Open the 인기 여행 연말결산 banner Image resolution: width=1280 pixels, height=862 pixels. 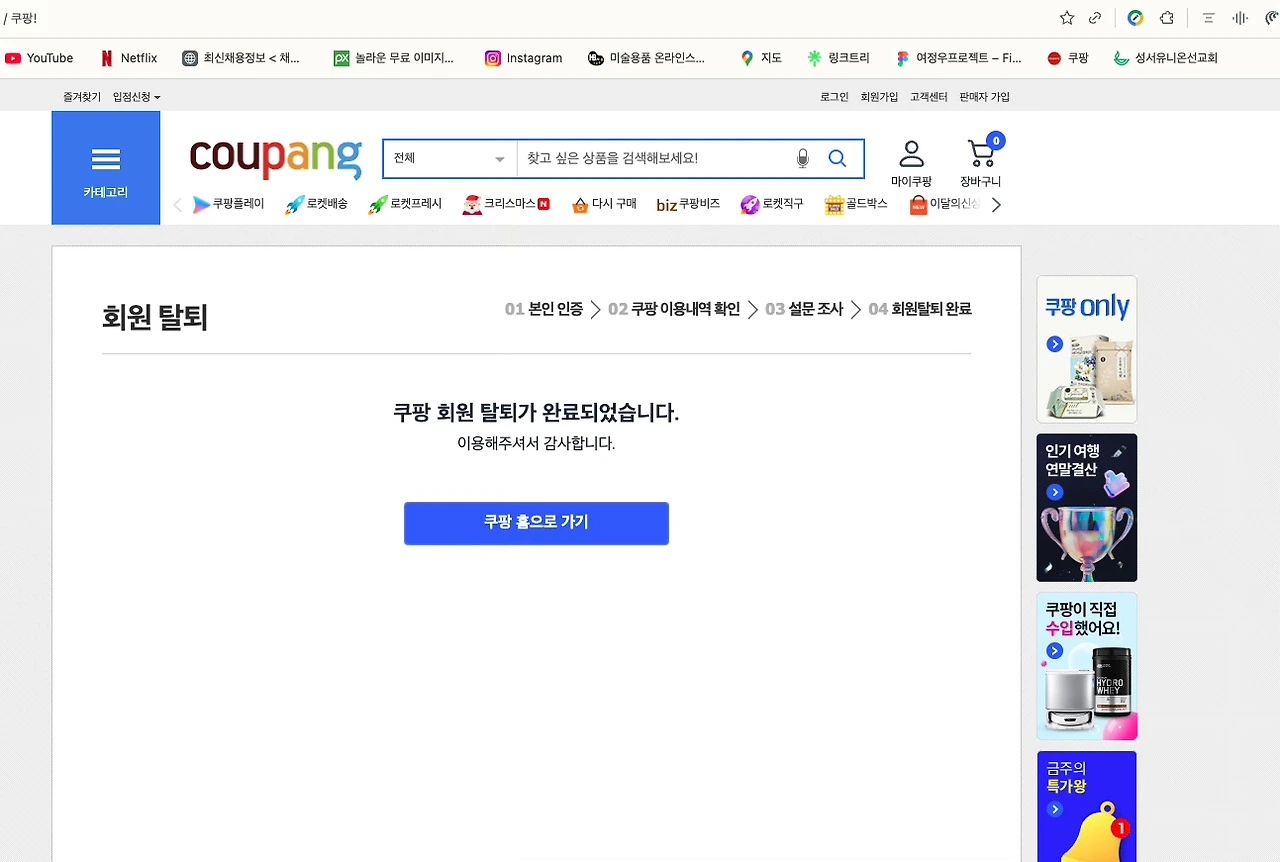point(1087,507)
